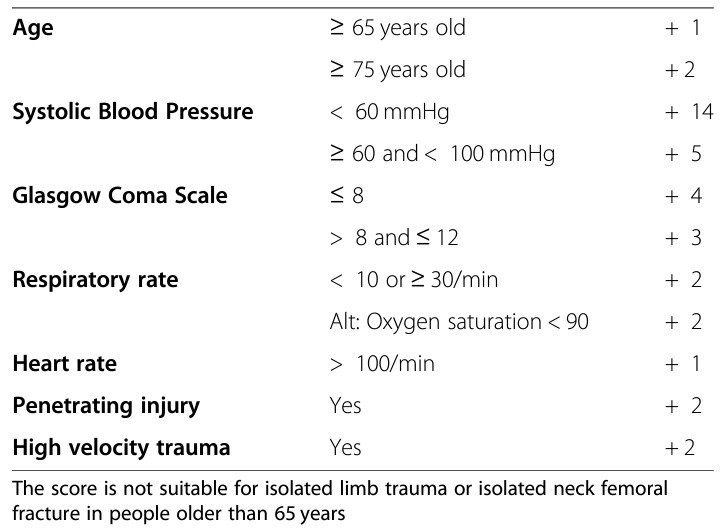Select the '> 100/min' criterion
Image resolution: width=722 pixels, height=532 pixels.
[382, 364]
